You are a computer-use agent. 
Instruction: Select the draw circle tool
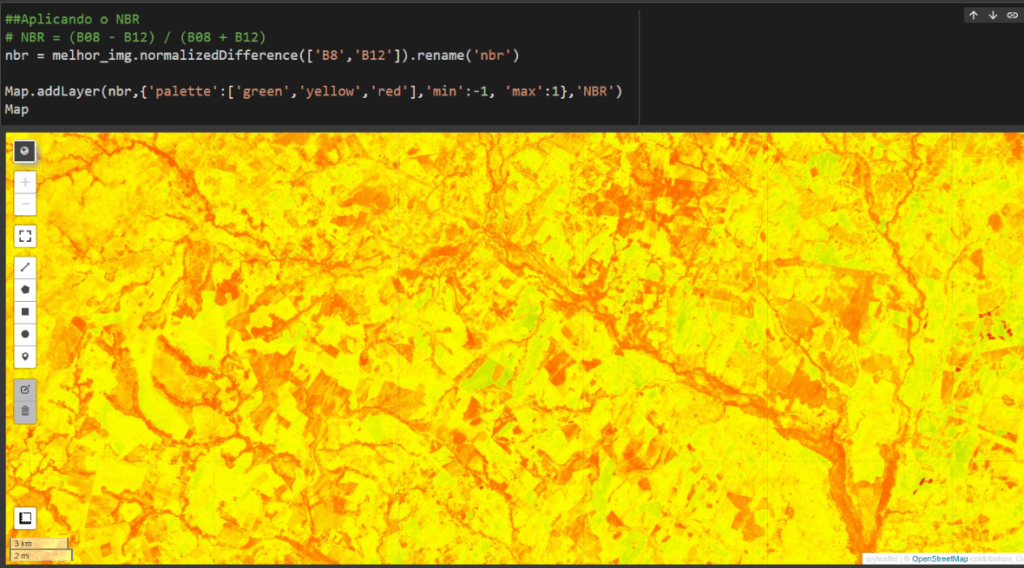coord(25,333)
